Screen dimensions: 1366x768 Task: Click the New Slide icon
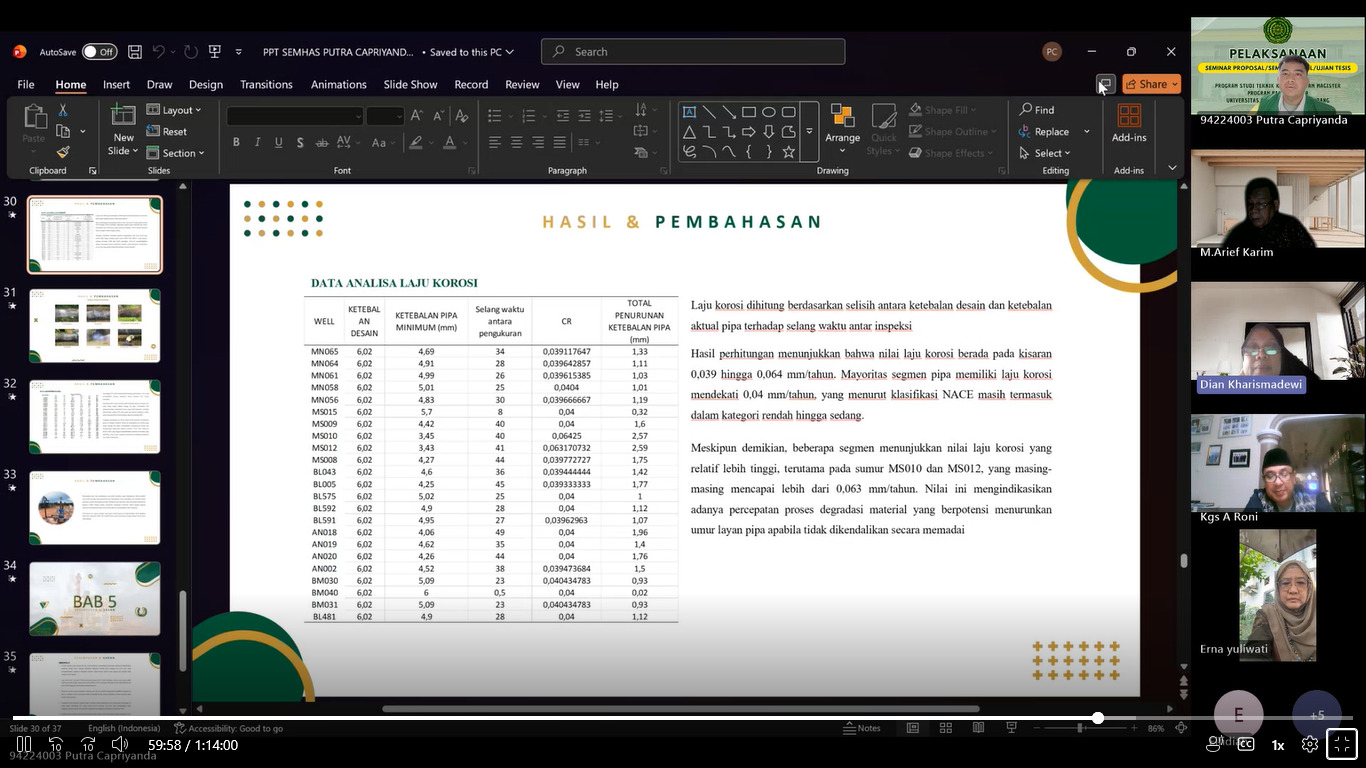pyautogui.click(x=123, y=117)
